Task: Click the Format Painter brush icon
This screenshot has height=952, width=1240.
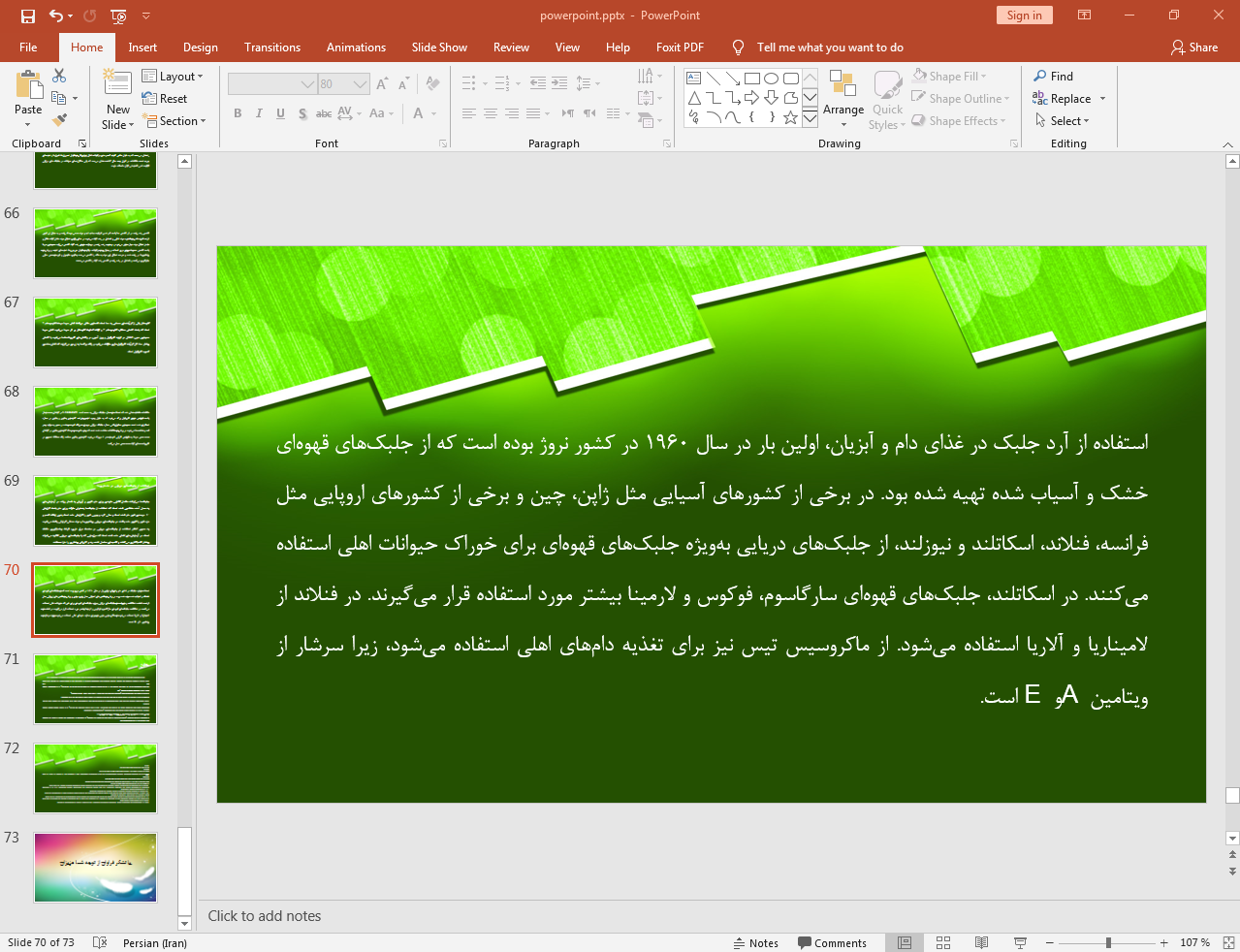Action: coord(59,120)
